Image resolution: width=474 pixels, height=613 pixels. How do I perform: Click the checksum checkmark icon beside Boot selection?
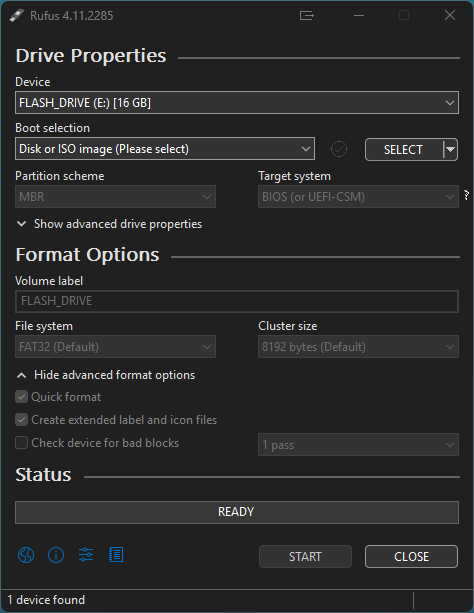[x=339, y=149]
